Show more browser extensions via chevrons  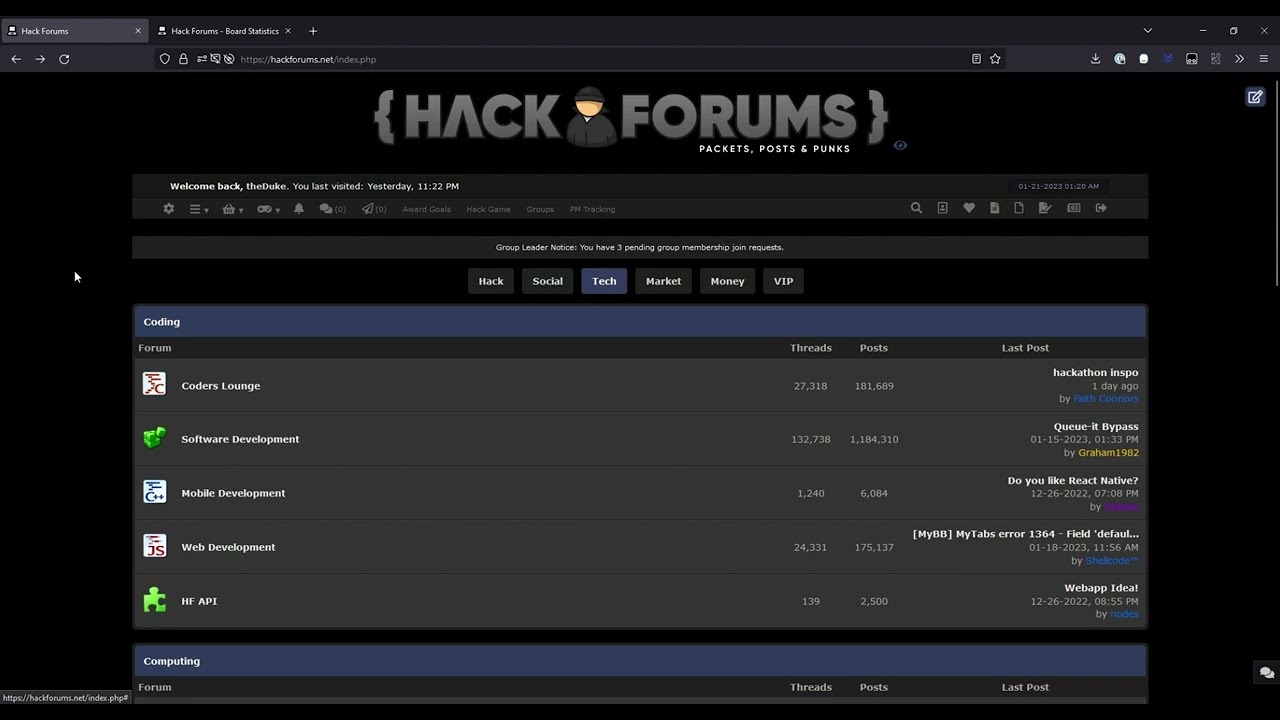[x=1239, y=59]
